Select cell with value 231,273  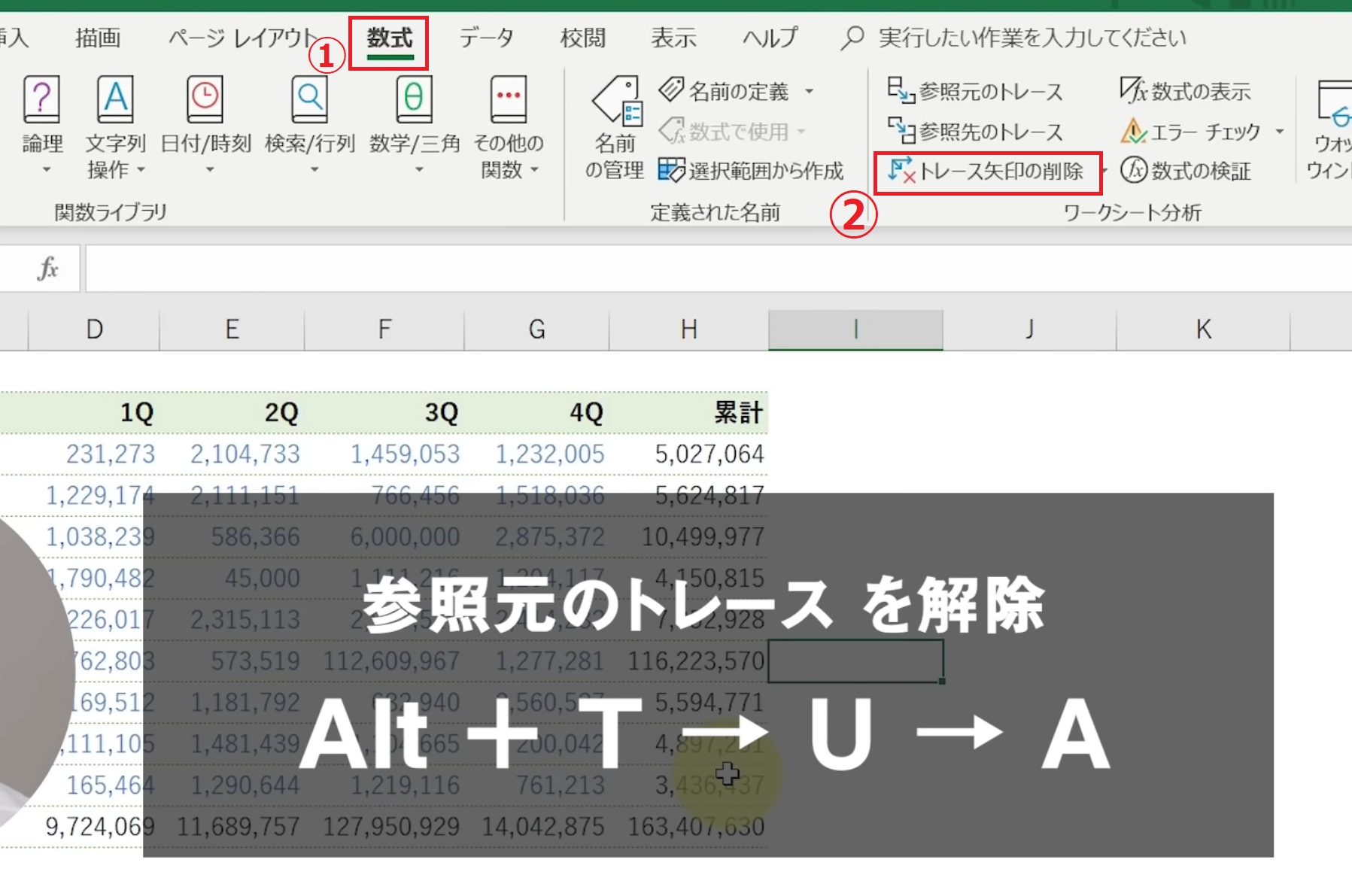94,454
